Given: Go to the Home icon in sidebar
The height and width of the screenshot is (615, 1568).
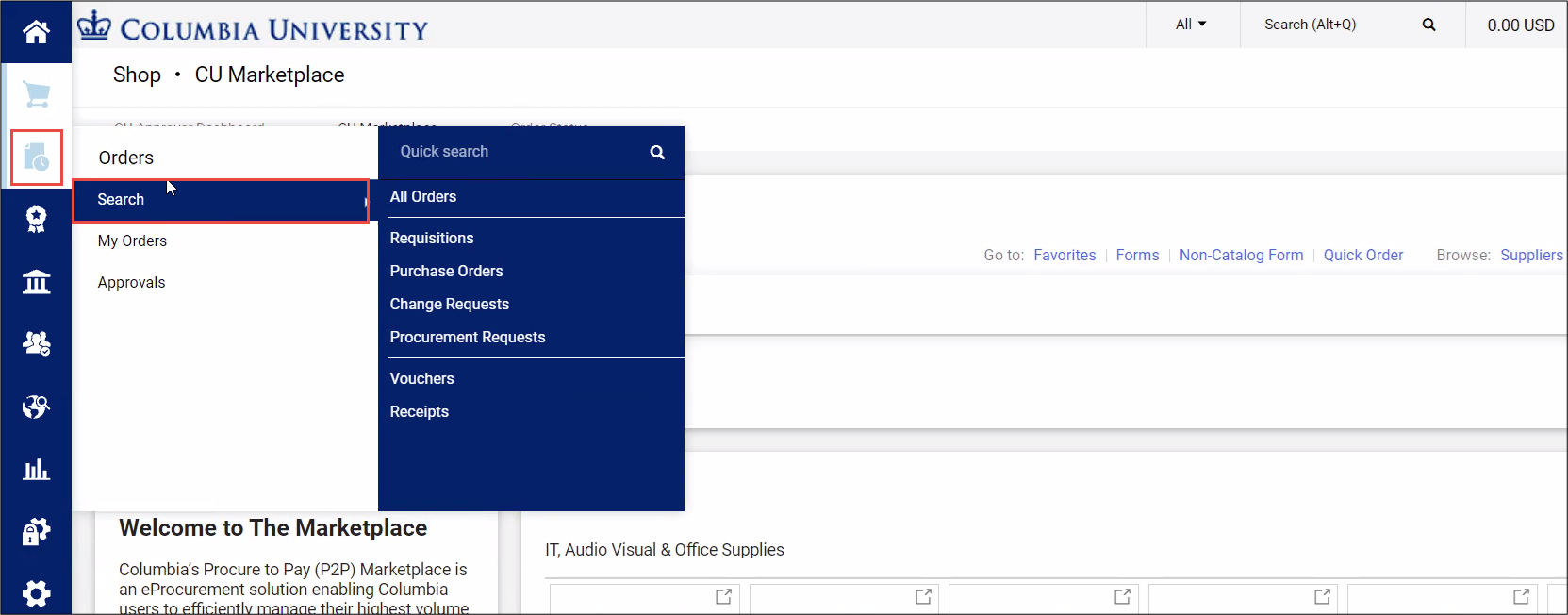Looking at the screenshot, I should click(36, 32).
